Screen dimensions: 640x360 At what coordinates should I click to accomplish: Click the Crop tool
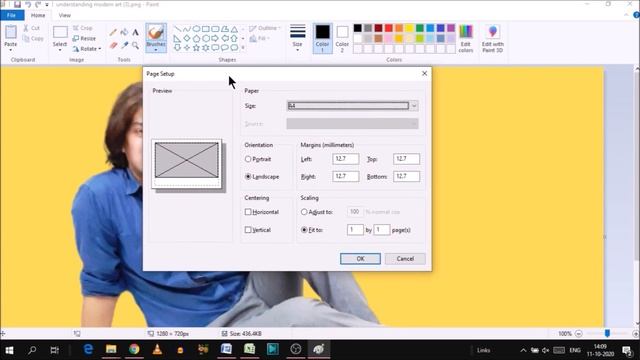[82, 28]
